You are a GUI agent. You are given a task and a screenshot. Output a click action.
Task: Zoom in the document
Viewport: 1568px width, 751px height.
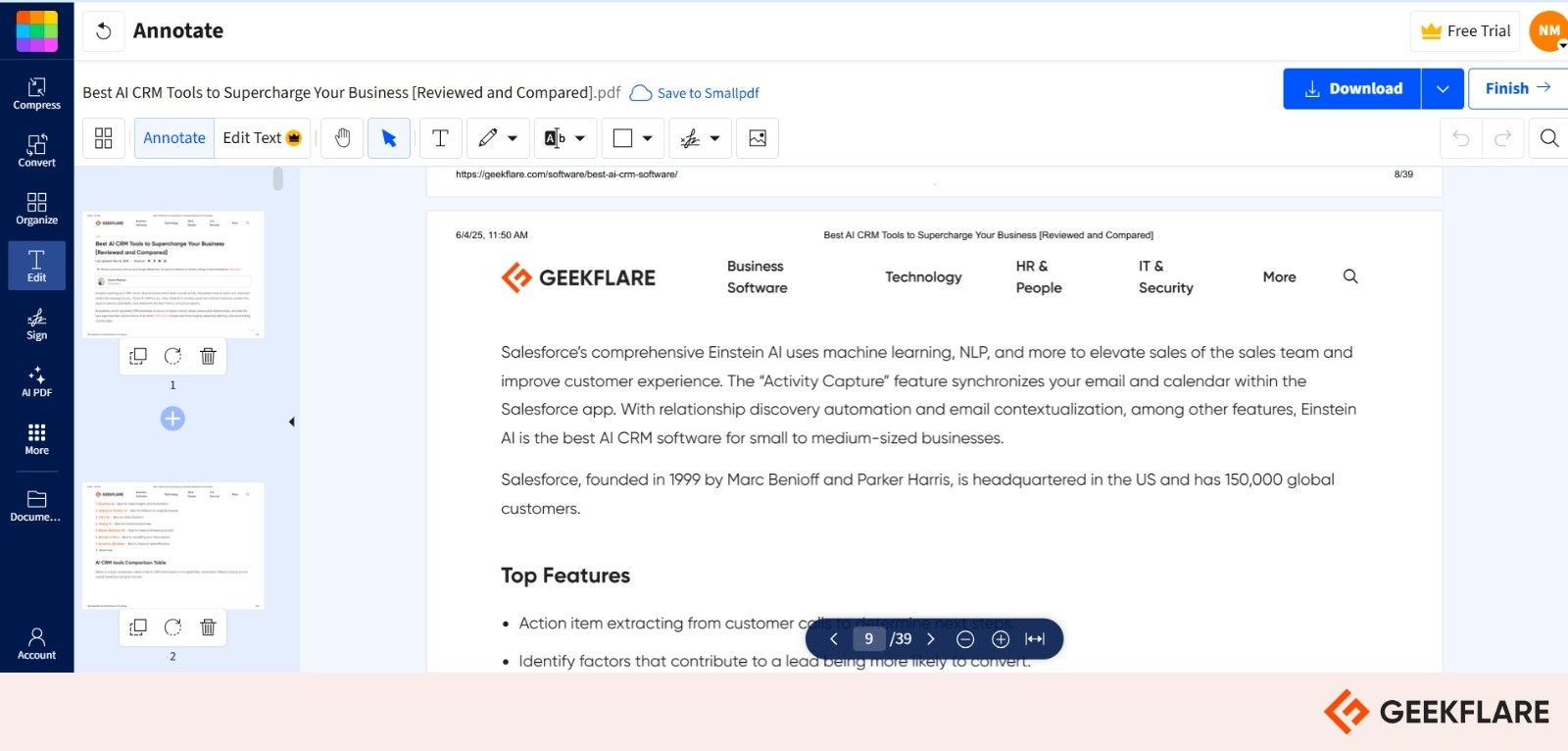point(1001,639)
